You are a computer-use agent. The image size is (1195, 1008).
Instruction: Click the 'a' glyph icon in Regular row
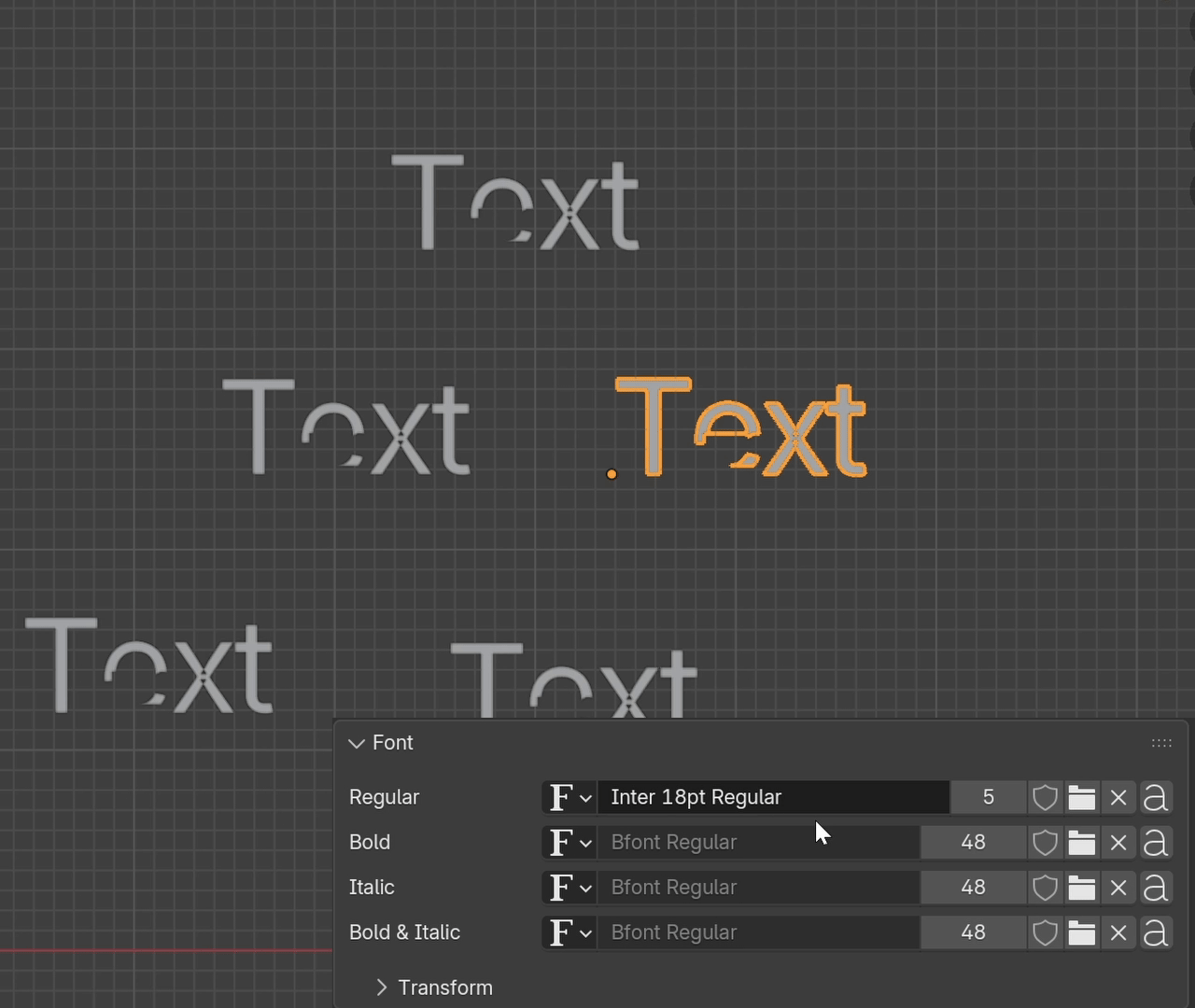pos(1156,797)
